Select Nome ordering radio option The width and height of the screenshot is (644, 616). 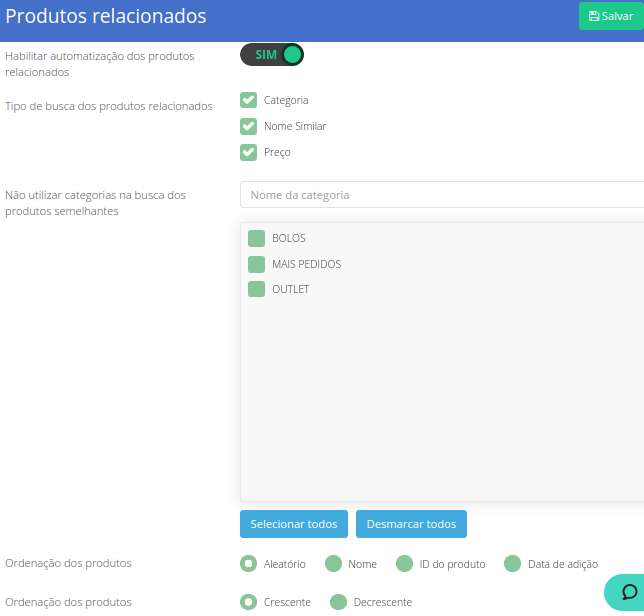click(334, 564)
